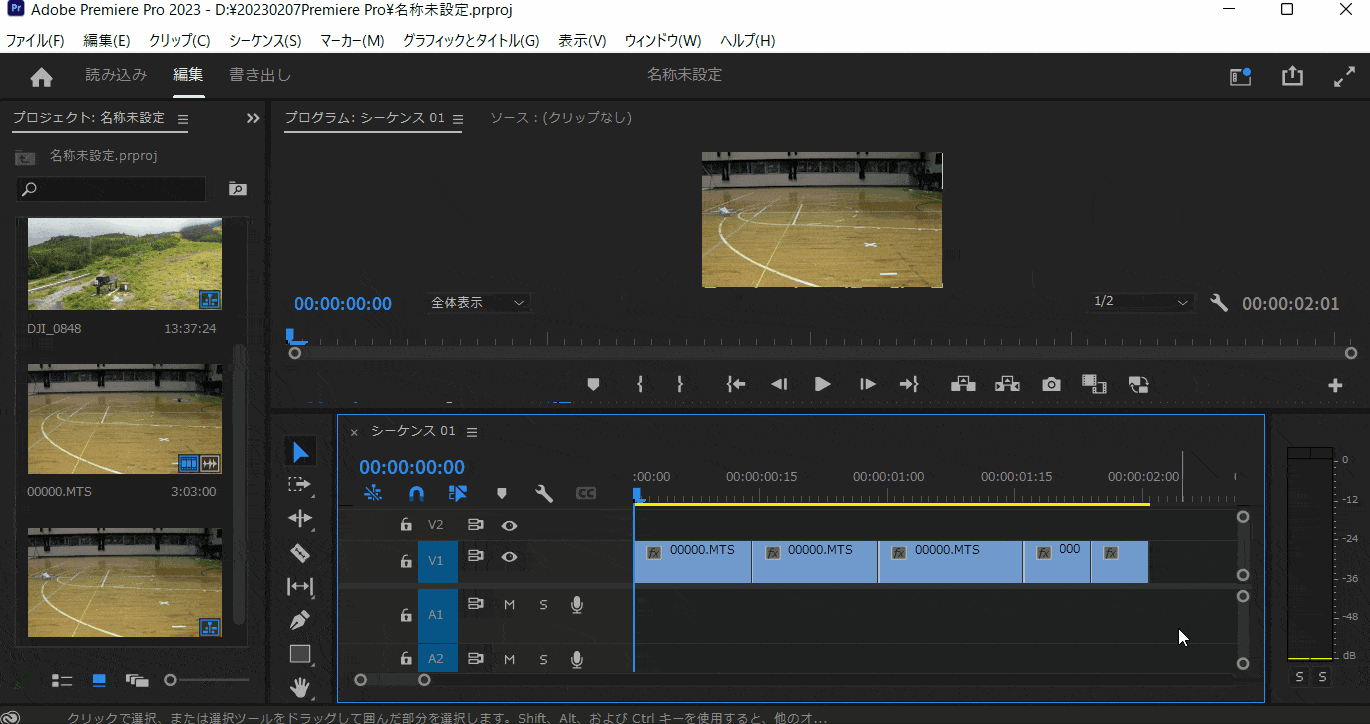The height and width of the screenshot is (724, 1370).
Task: Toggle the lock on track V2
Action: point(406,524)
